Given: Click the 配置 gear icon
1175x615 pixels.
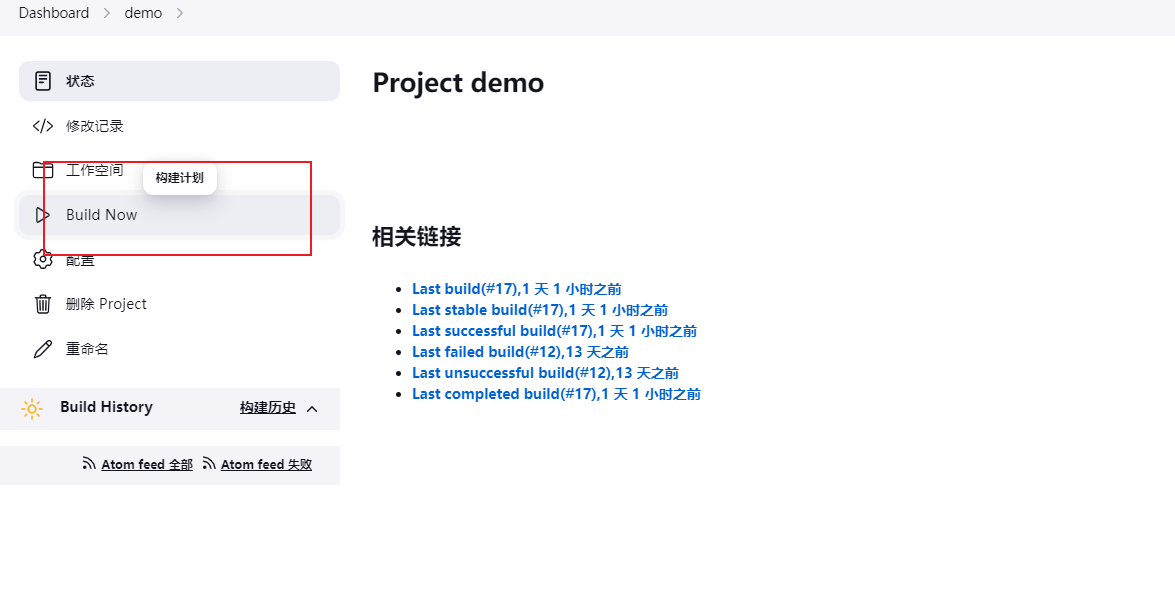Looking at the screenshot, I should point(43,259).
